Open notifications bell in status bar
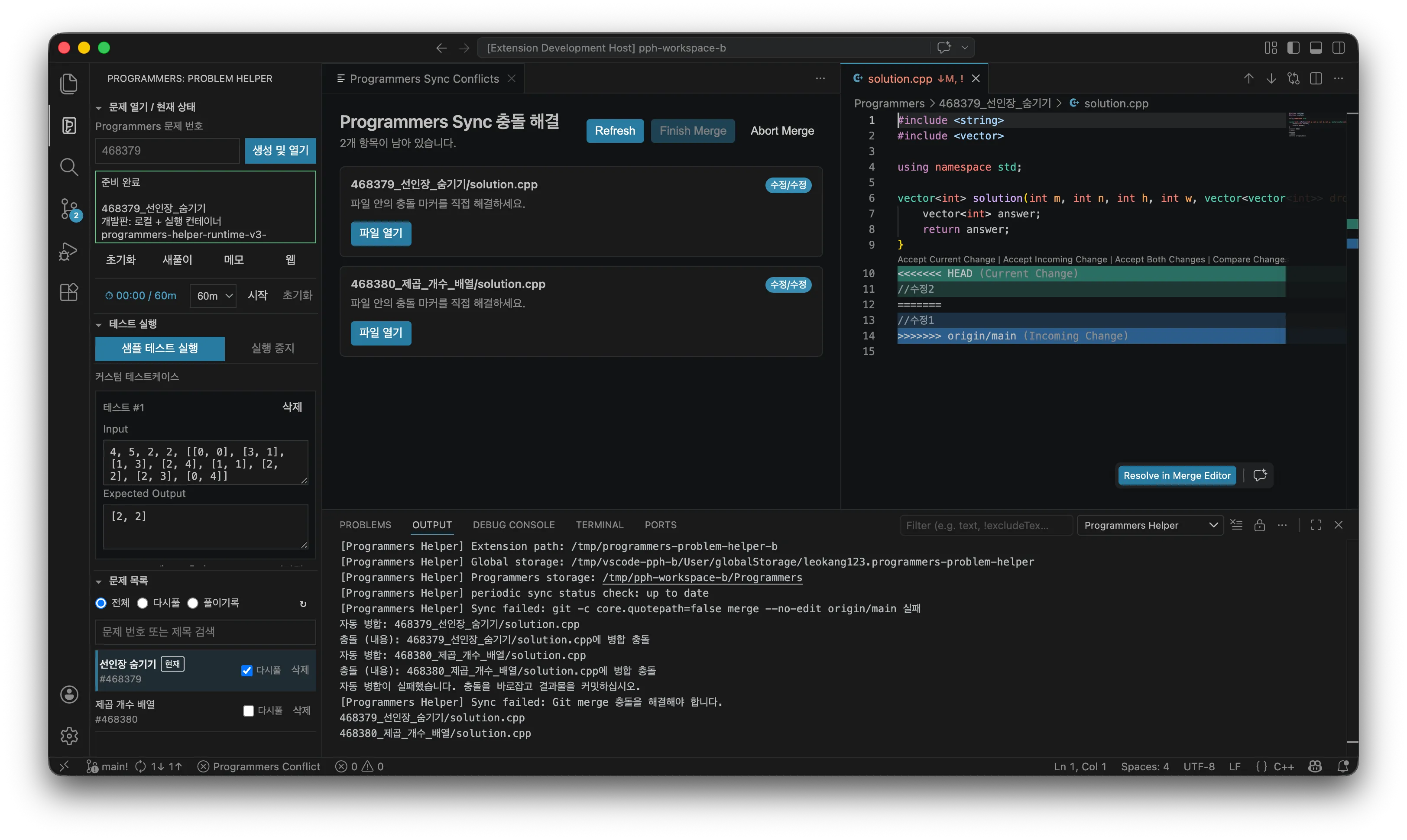This screenshot has width=1407, height=840. pos(1342,766)
